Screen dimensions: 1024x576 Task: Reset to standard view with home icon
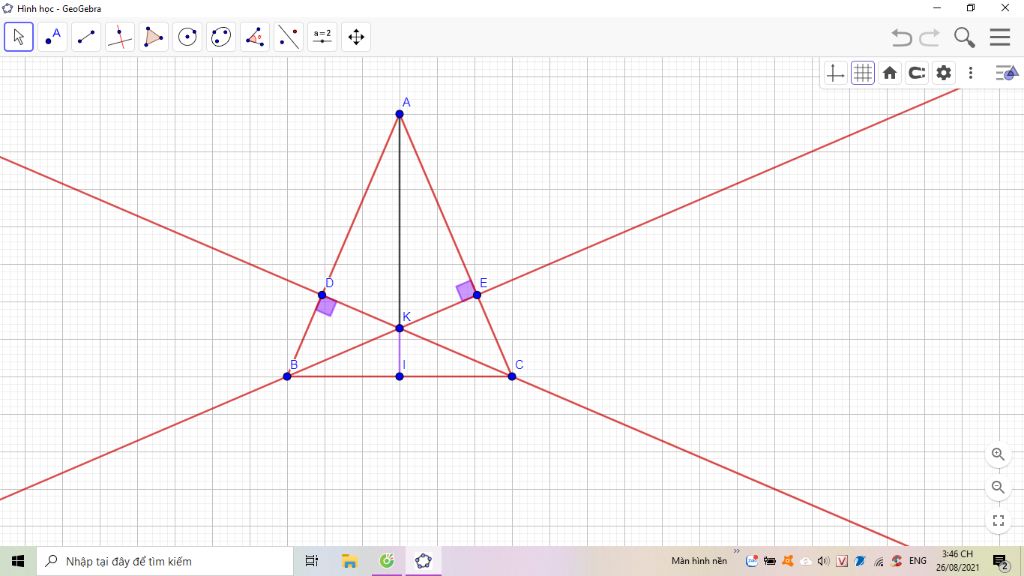coord(889,73)
